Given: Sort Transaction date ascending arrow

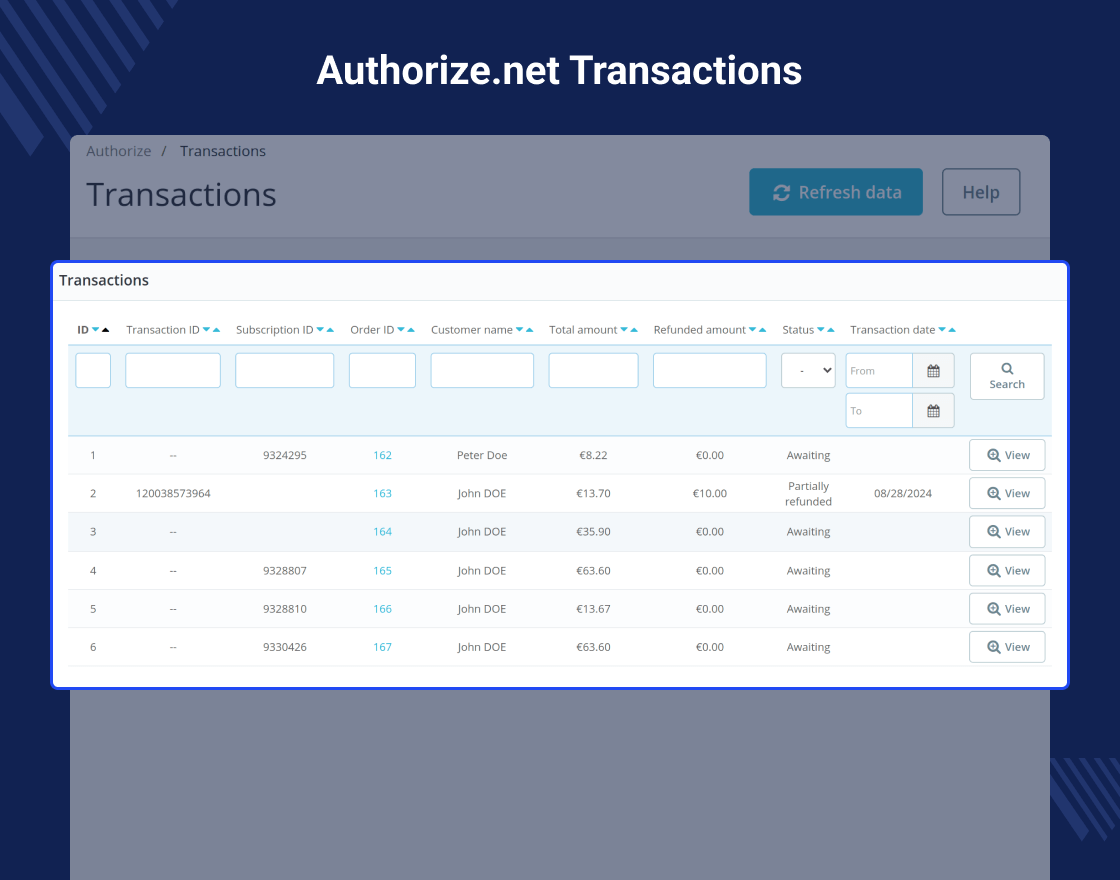Looking at the screenshot, I should pyautogui.click(x=952, y=330).
